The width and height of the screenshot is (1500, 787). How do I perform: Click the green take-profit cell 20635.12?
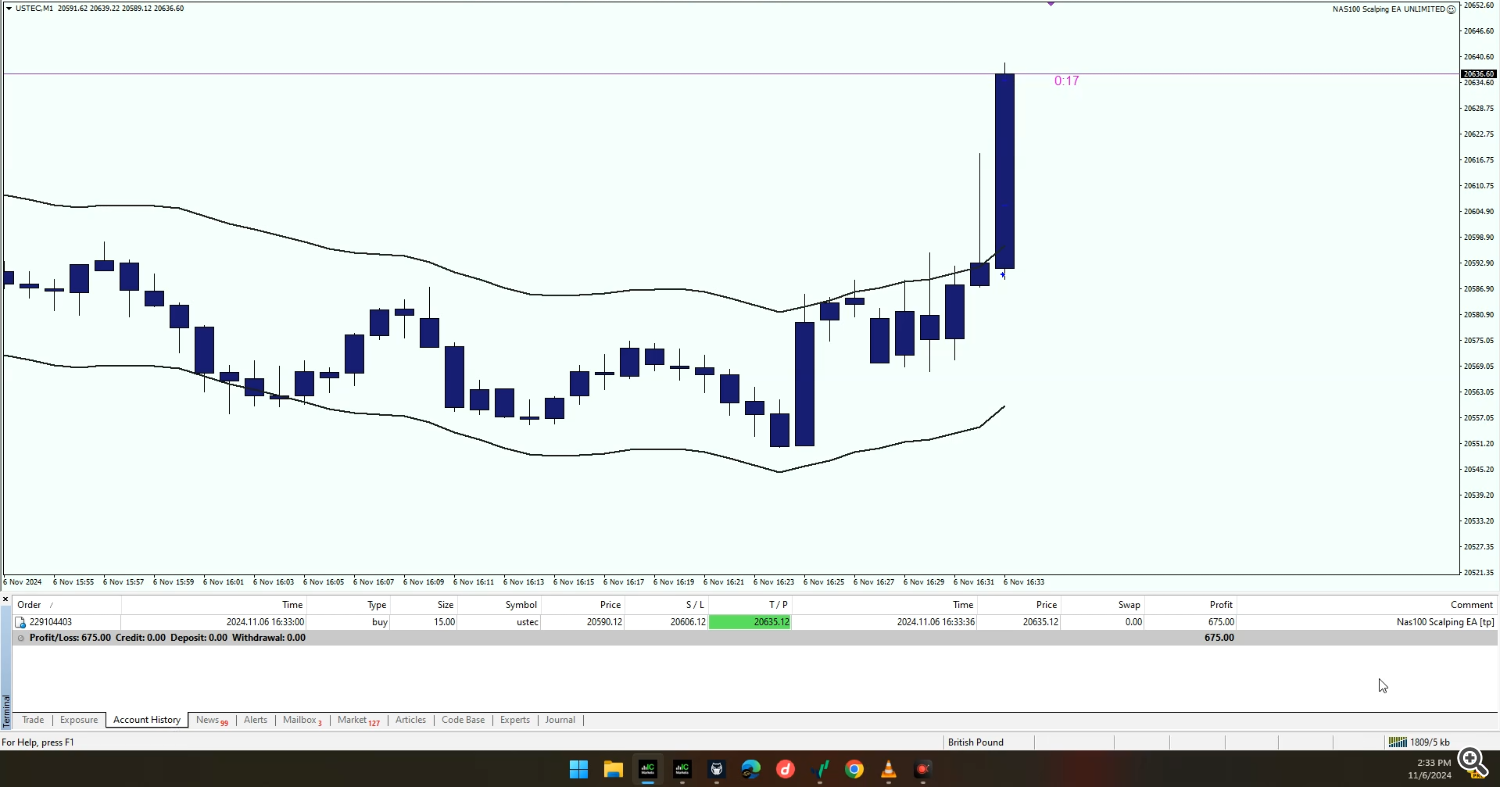click(x=750, y=622)
